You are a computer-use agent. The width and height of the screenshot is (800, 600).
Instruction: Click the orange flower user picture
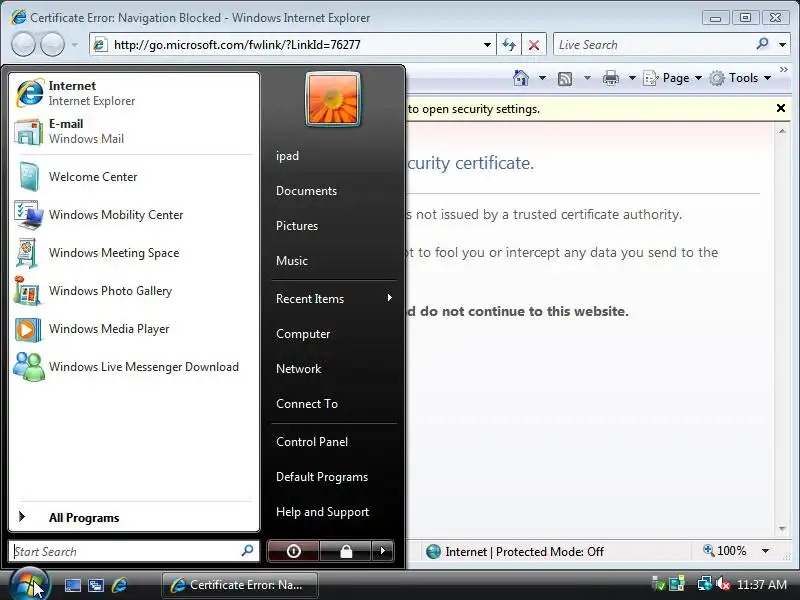point(333,98)
